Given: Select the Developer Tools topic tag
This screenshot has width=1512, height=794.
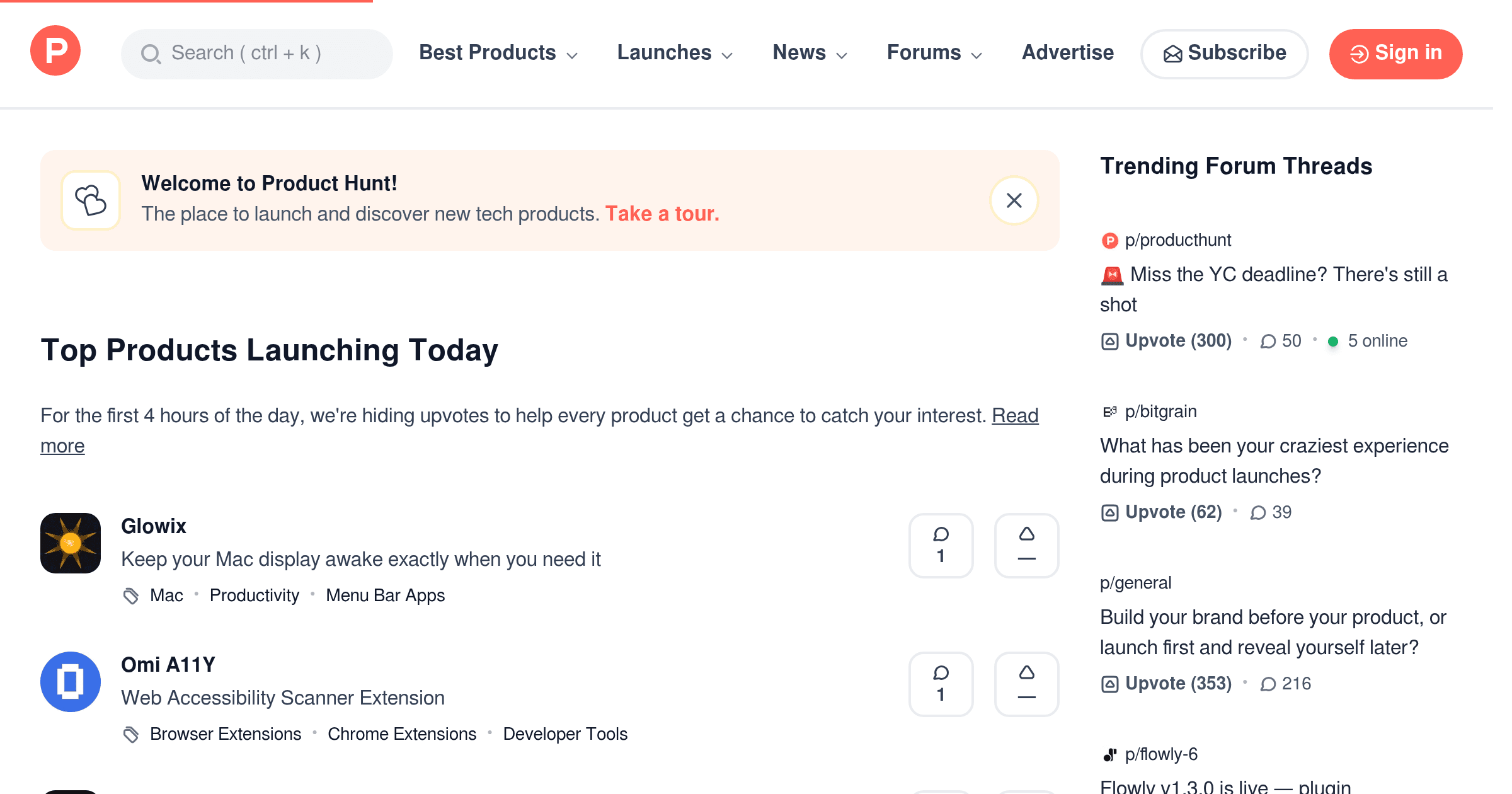Looking at the screenshot, I should [x=565, y=734].
